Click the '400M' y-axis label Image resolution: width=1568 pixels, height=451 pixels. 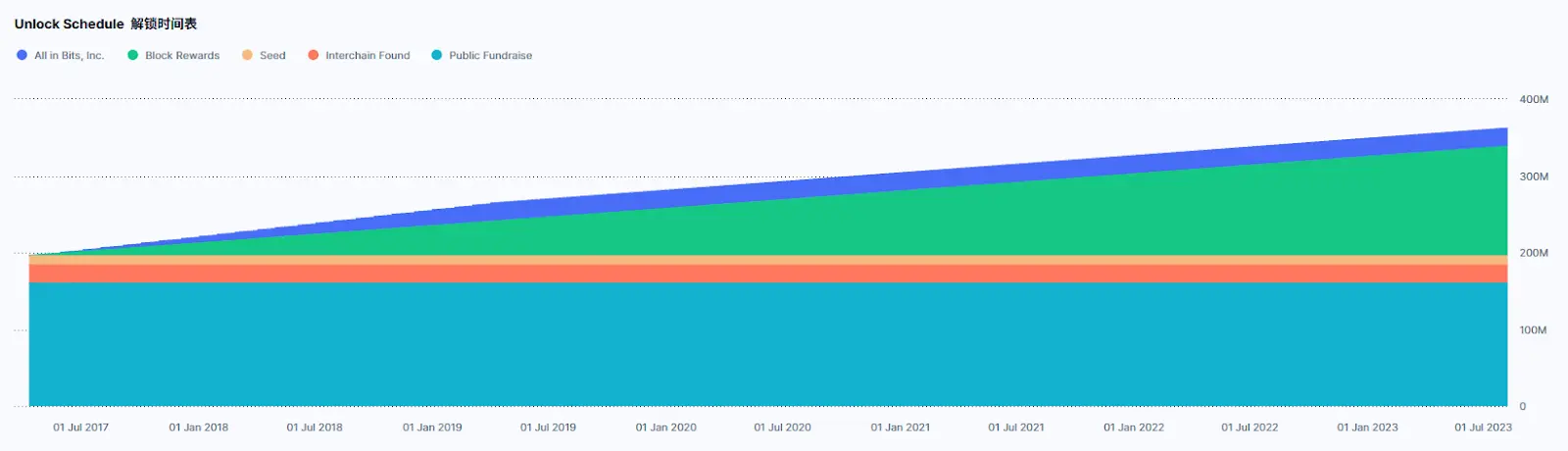coord(1534,100)
